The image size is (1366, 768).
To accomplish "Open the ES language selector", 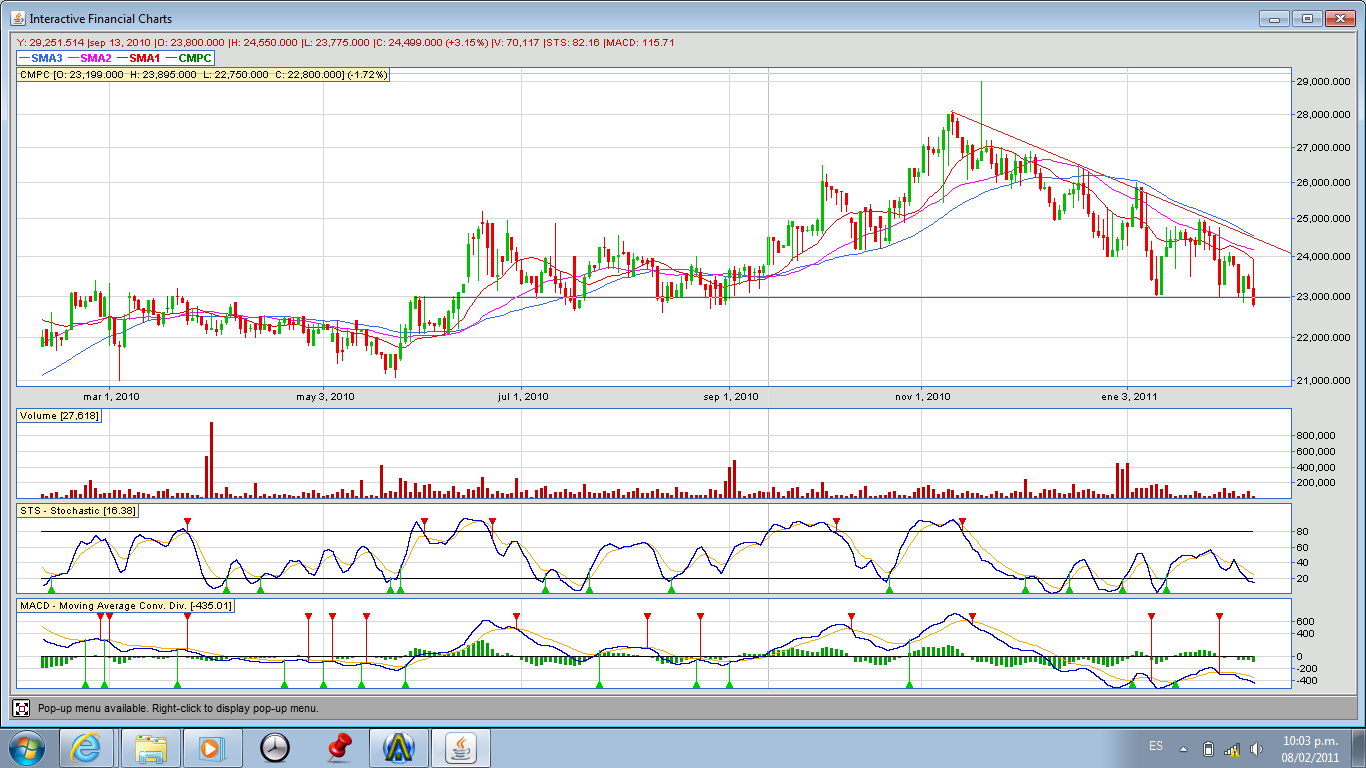I will 1156,747.
